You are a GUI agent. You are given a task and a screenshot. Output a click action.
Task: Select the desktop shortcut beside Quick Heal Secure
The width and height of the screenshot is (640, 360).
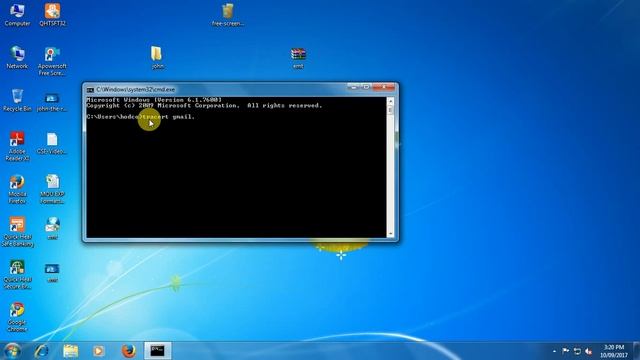click(x=52, y=272)
